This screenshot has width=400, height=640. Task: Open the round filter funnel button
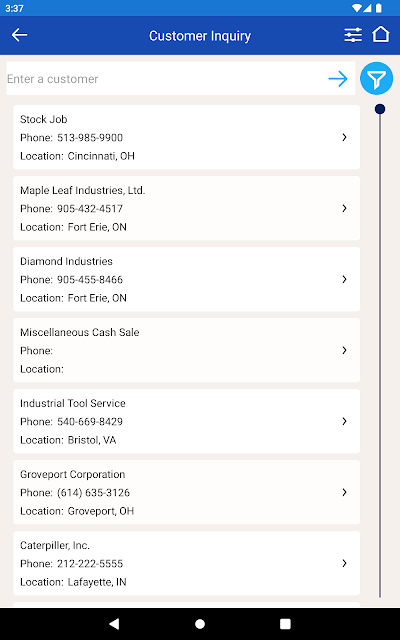tap(376, 78)
